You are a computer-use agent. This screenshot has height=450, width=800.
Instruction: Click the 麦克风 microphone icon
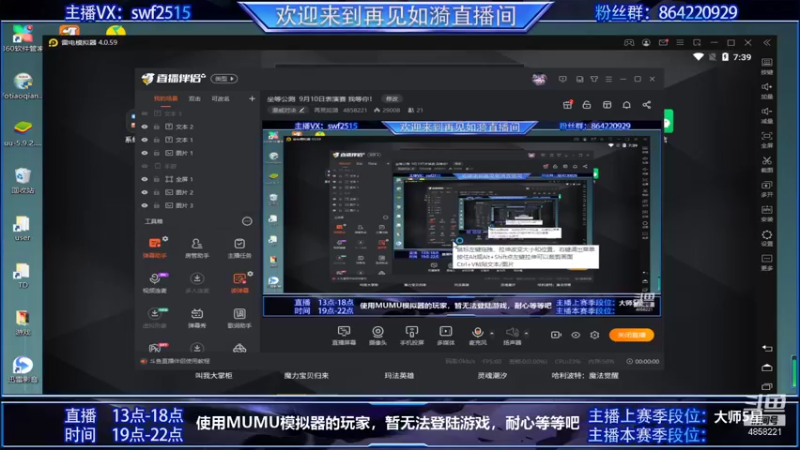pyautogui.click(x=478, y=335)
